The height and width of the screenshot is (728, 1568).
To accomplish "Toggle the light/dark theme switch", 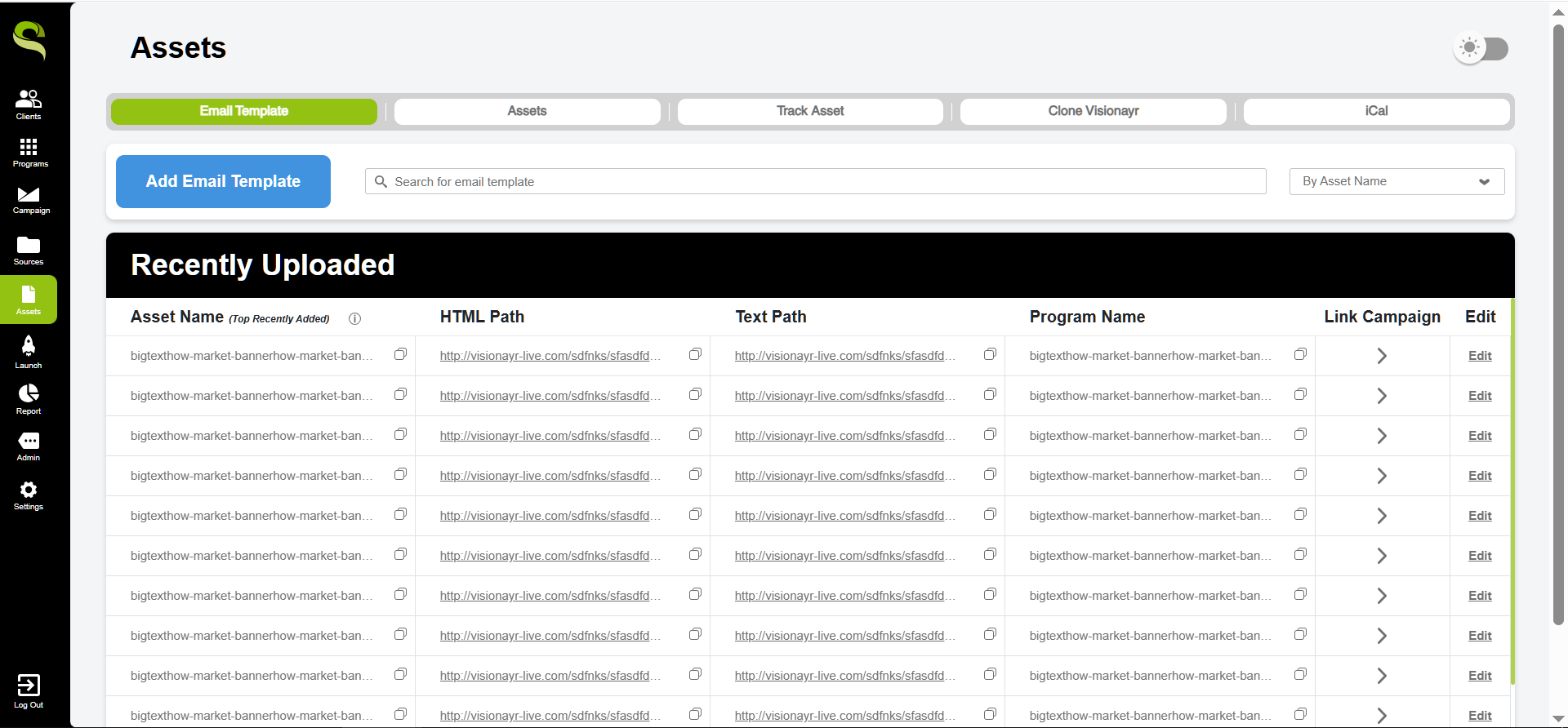I will [1481, 48].
